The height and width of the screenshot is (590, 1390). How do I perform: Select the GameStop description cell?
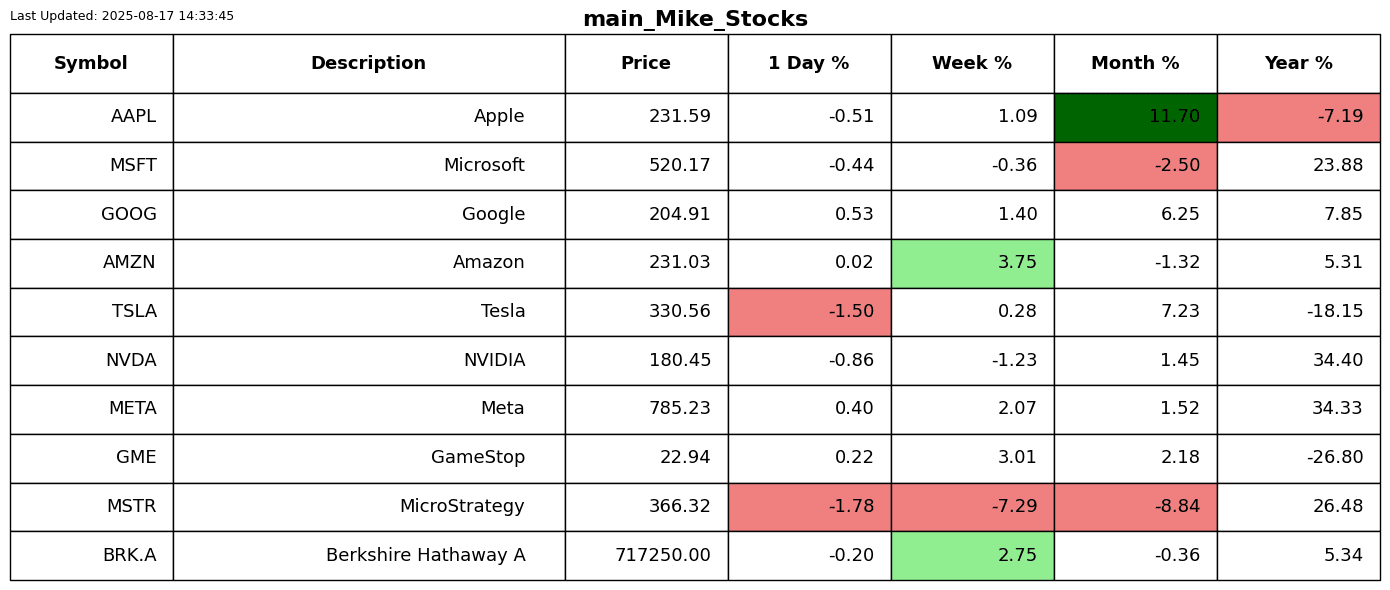[x=368, y=458]
